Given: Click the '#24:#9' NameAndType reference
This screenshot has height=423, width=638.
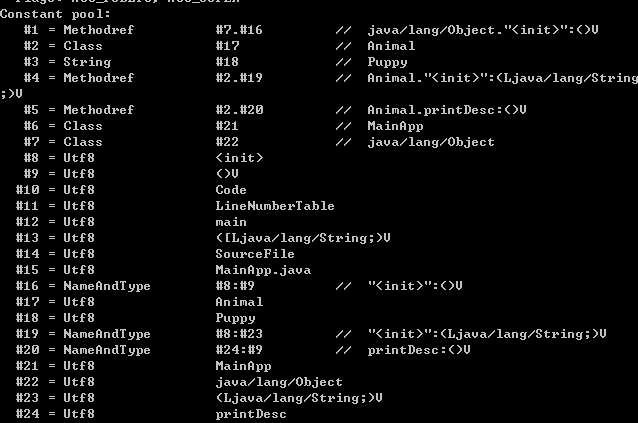Looking at the screenshot, I should pyautogui.click(x=239, y=350).
